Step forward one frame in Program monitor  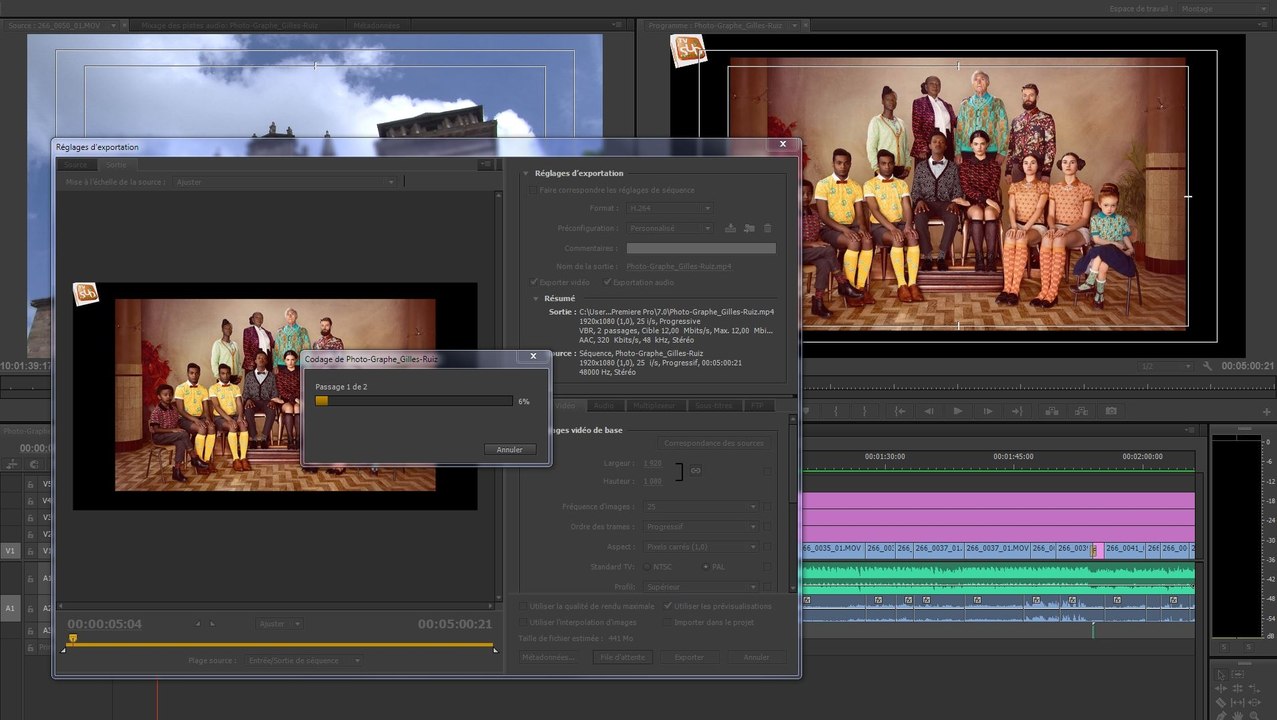click(x=988, y=411)
